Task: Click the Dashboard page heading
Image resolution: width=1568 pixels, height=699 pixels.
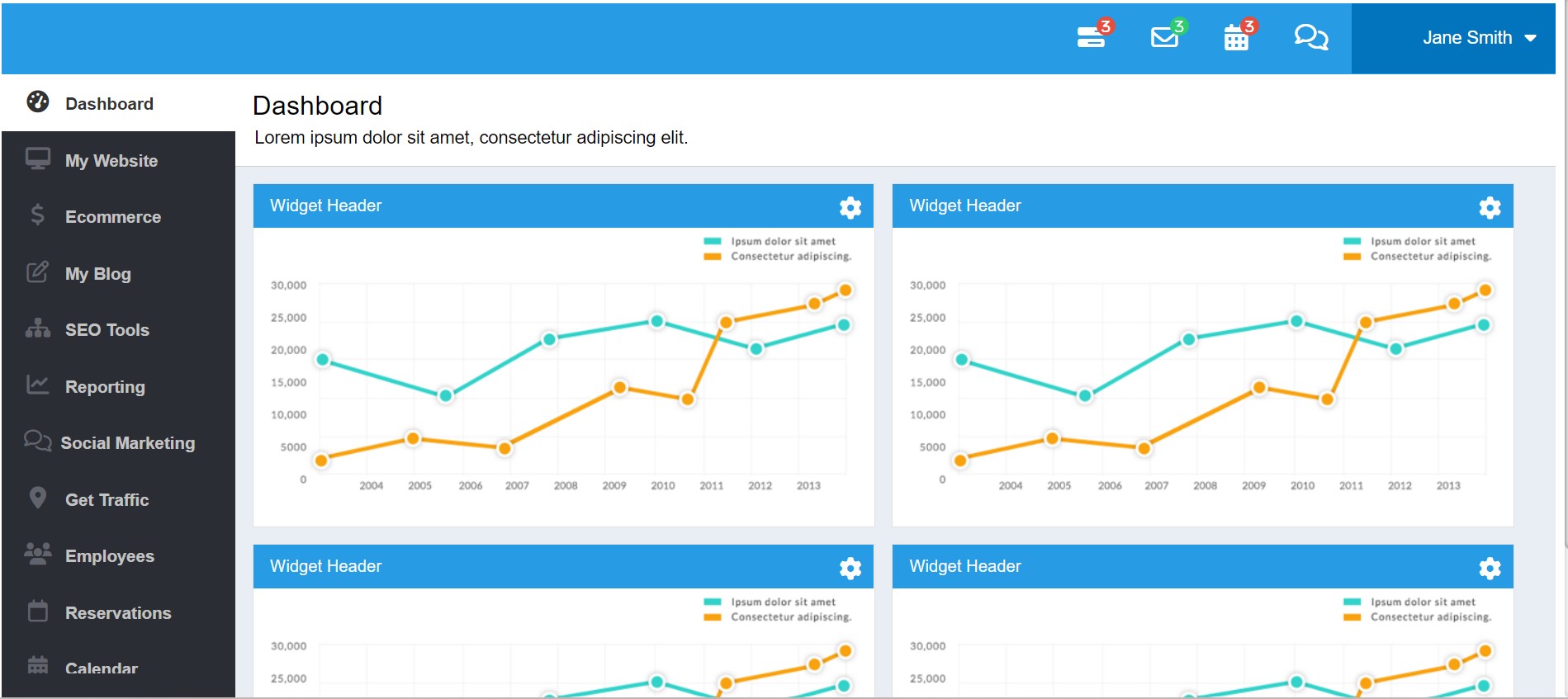Action: [x=317, y=106]
